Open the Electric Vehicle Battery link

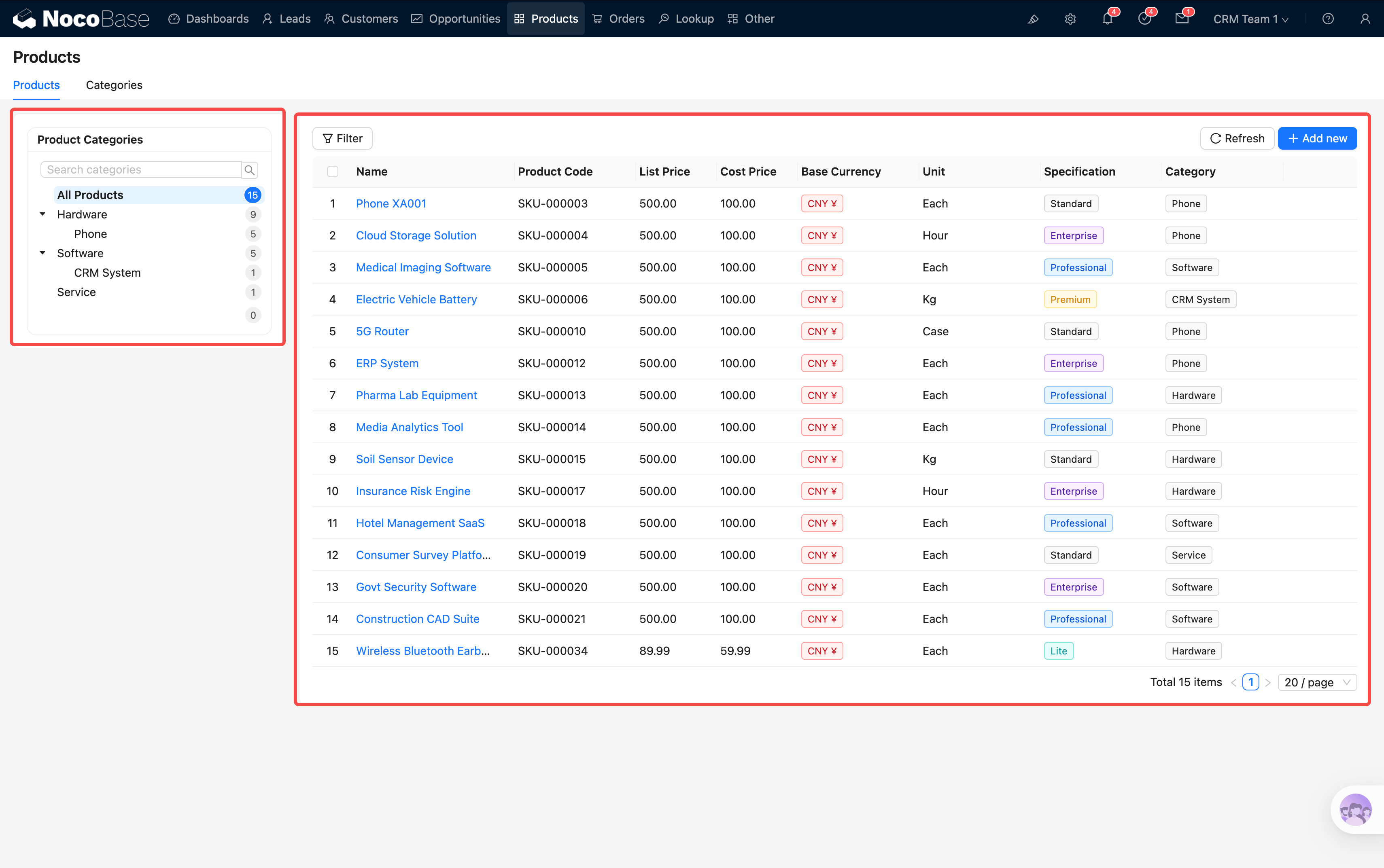(416, 299)
